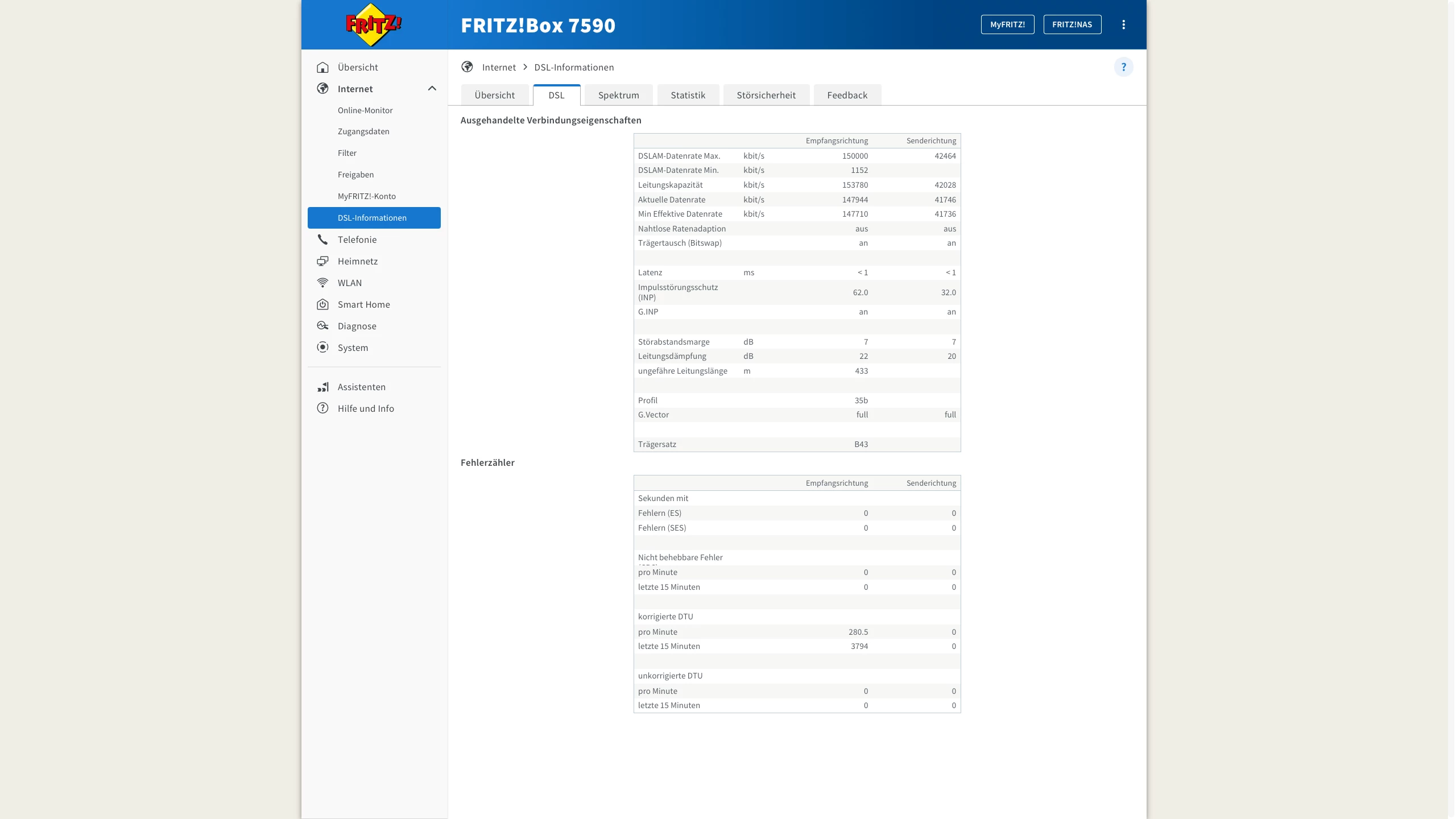Image resolution: width=1456 pixels, height=819 pixels.
Task: Collapse the Internet menu chevron
Action: tap(432, 89)
